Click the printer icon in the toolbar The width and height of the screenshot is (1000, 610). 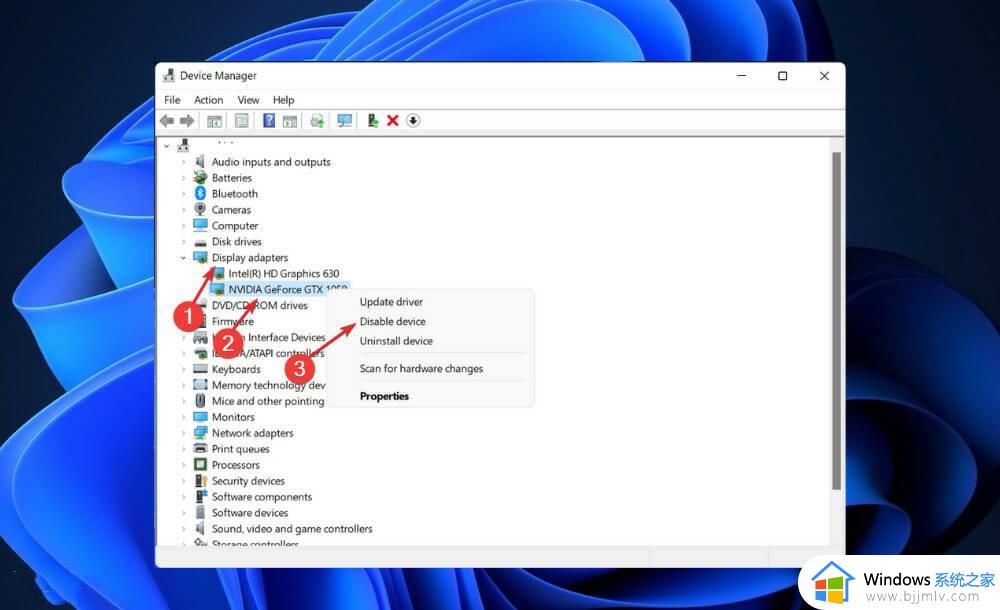pos(317,121)
